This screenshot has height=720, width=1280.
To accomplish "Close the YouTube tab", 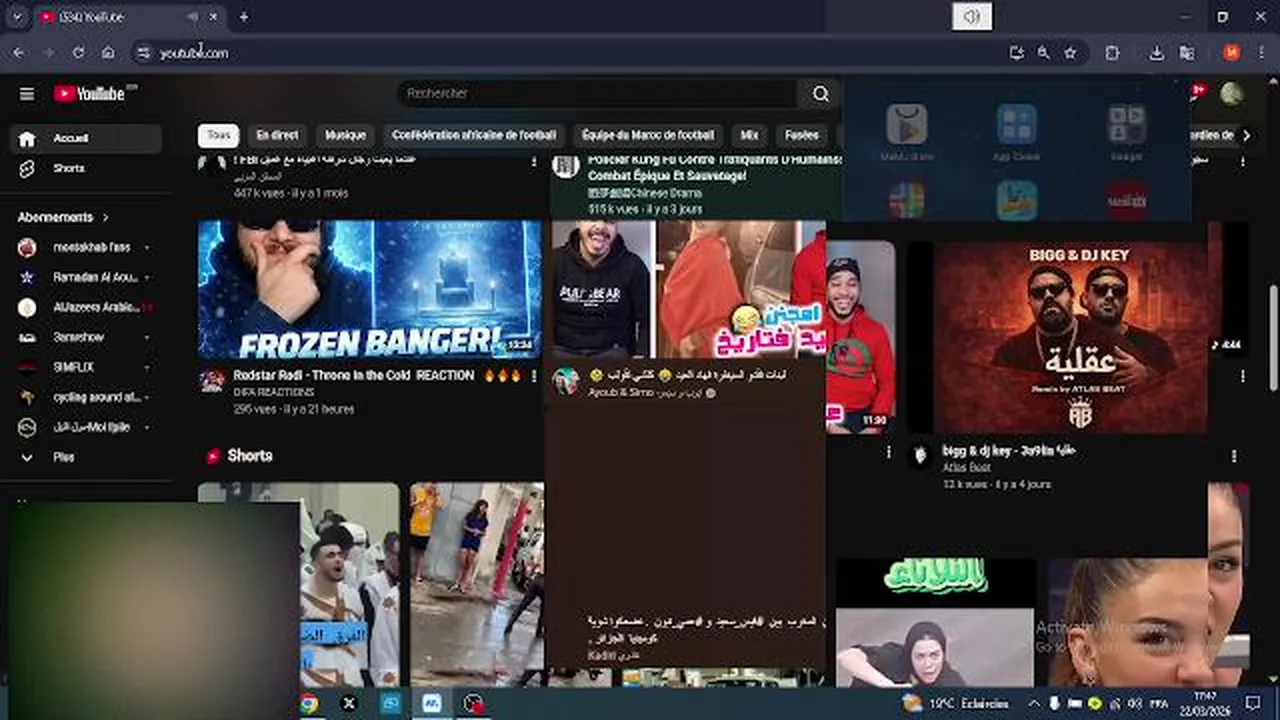I will click(215, 17).
